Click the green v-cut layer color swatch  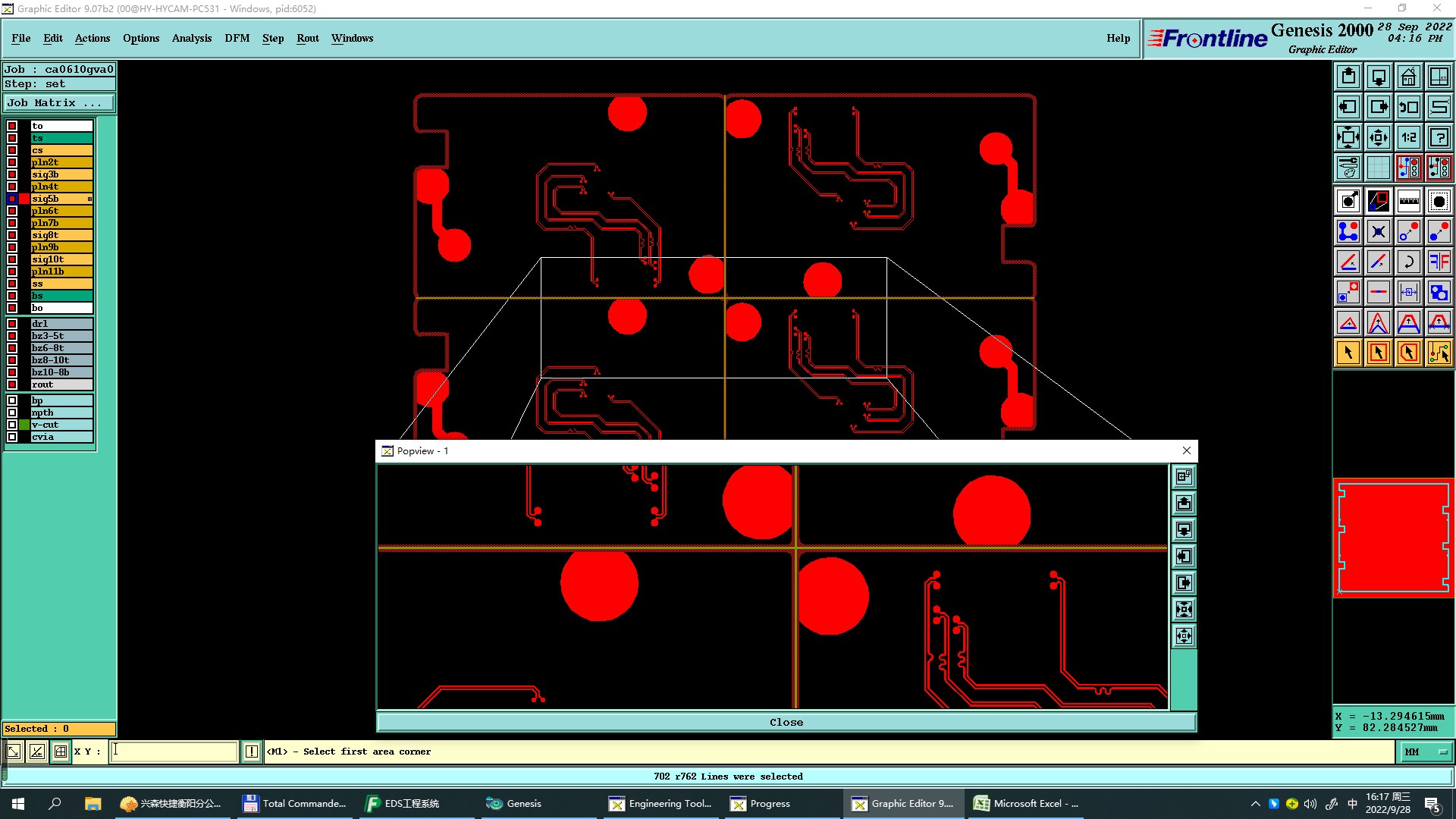[24, 425]
